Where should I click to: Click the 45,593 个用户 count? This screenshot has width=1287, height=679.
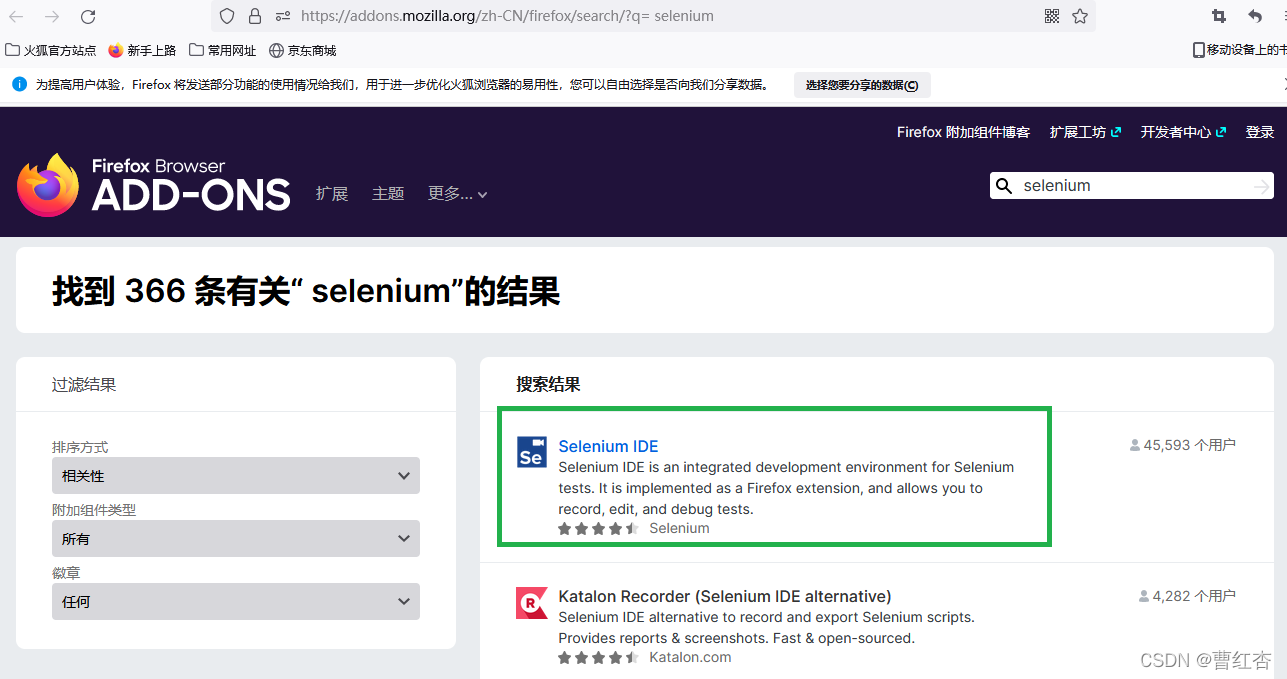(x=1183, y=445)
